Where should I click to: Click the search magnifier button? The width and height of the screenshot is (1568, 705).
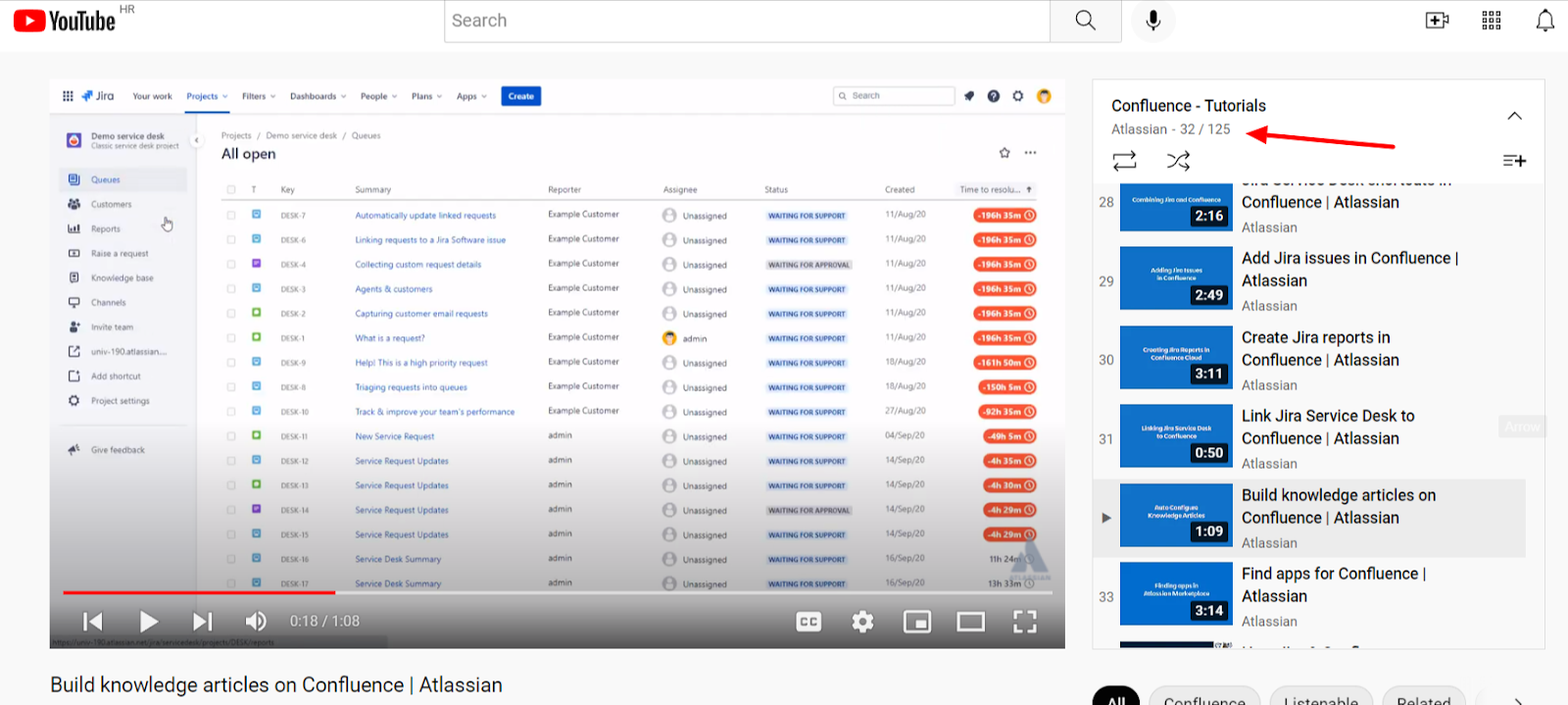tap(1085, 21)
